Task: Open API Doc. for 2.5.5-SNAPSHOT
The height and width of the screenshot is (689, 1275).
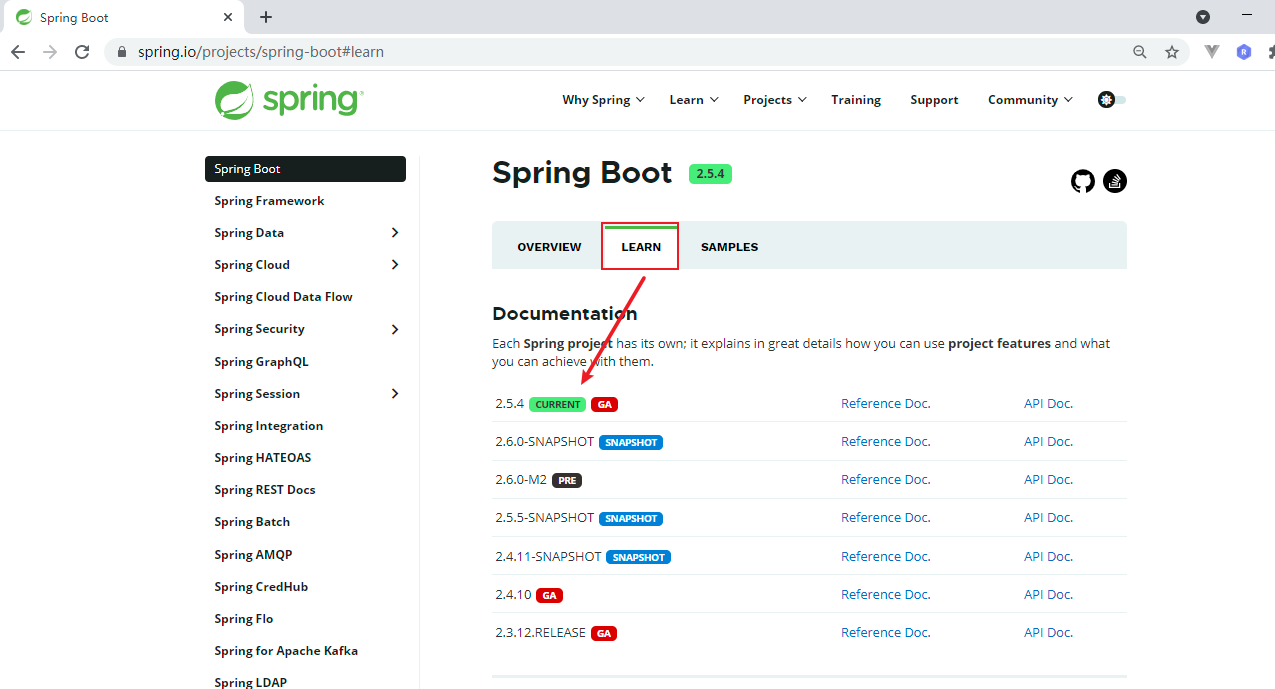Action: [1048, 518]
